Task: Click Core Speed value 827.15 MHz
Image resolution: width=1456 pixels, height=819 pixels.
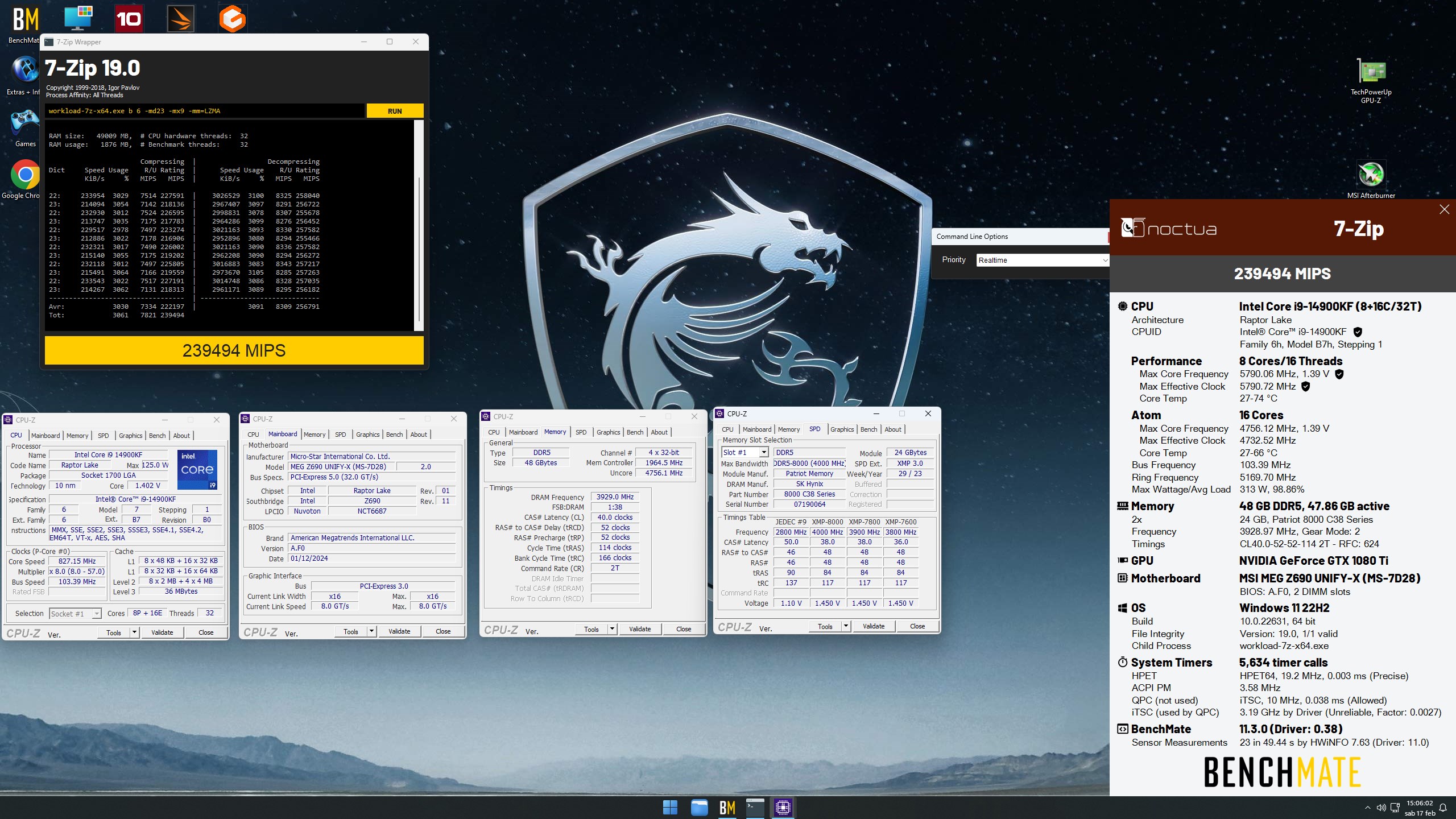Action: click(77, 561)
